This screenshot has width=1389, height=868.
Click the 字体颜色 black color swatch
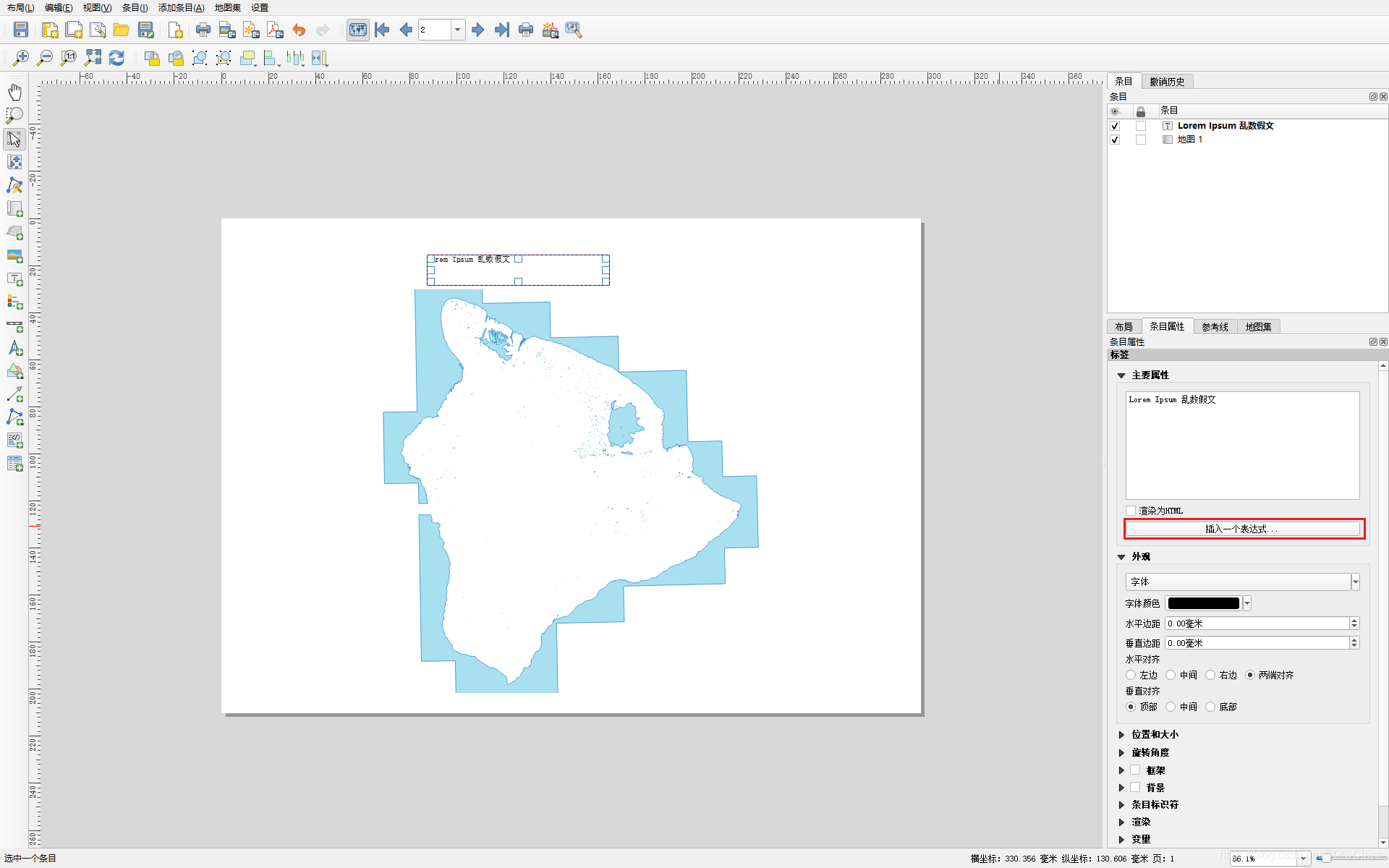click(x=1203, y=603)
